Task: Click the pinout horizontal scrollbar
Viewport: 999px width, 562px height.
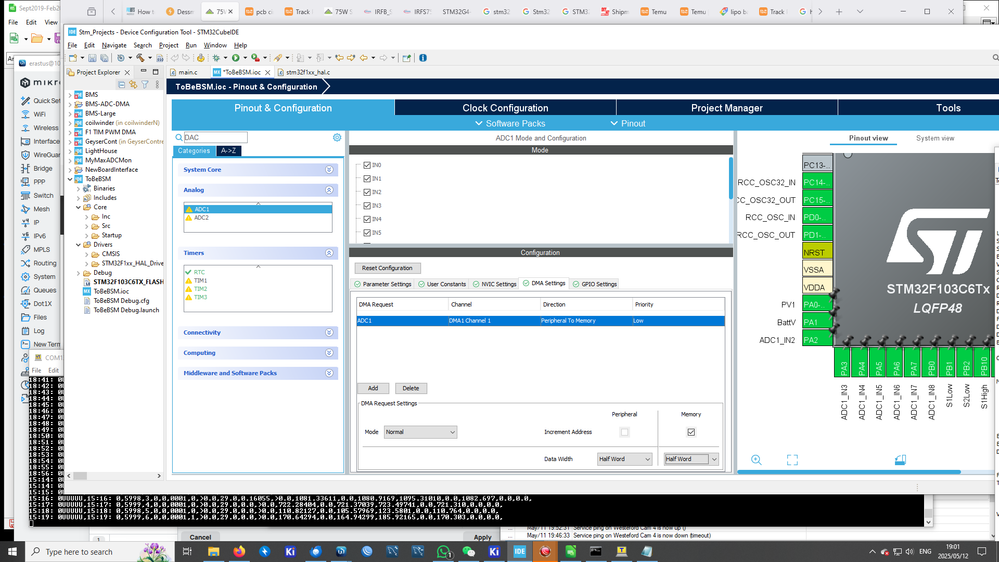Action: [x=849, y=472]
